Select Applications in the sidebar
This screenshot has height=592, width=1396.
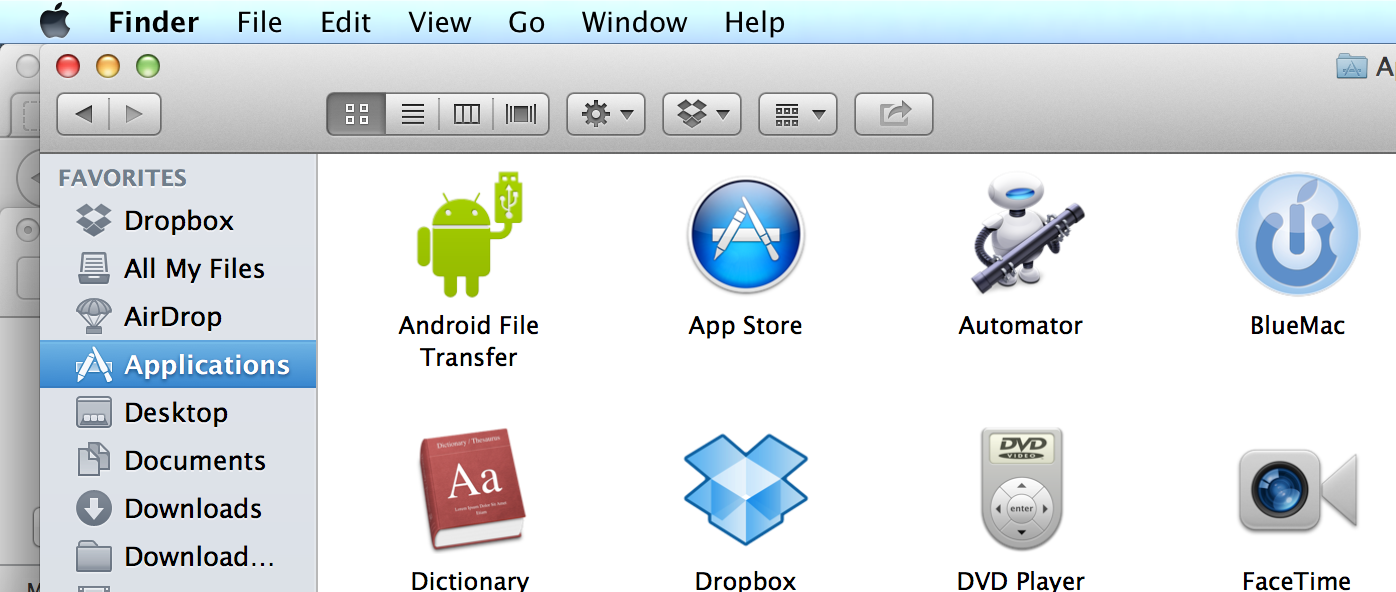click(x=178, y=364)
